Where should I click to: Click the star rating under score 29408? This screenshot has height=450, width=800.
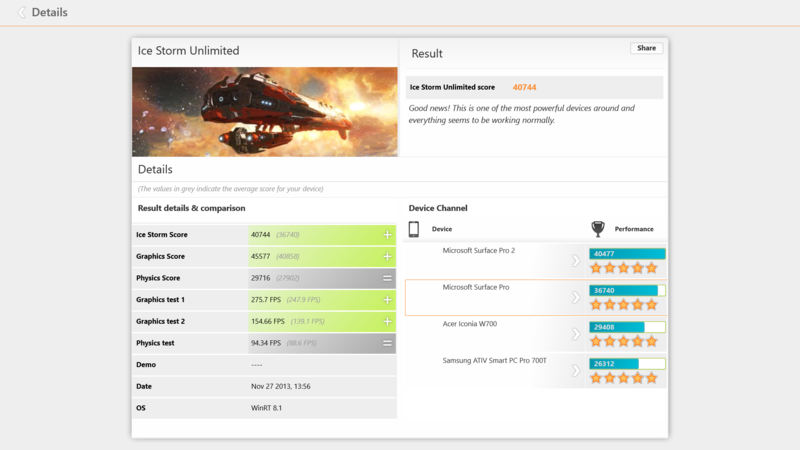623,341
